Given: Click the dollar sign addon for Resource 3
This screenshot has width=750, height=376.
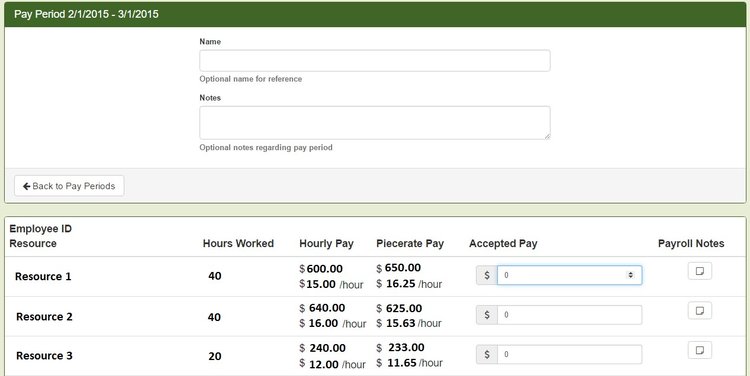Looking at the screenshot, I should point(487,354).
